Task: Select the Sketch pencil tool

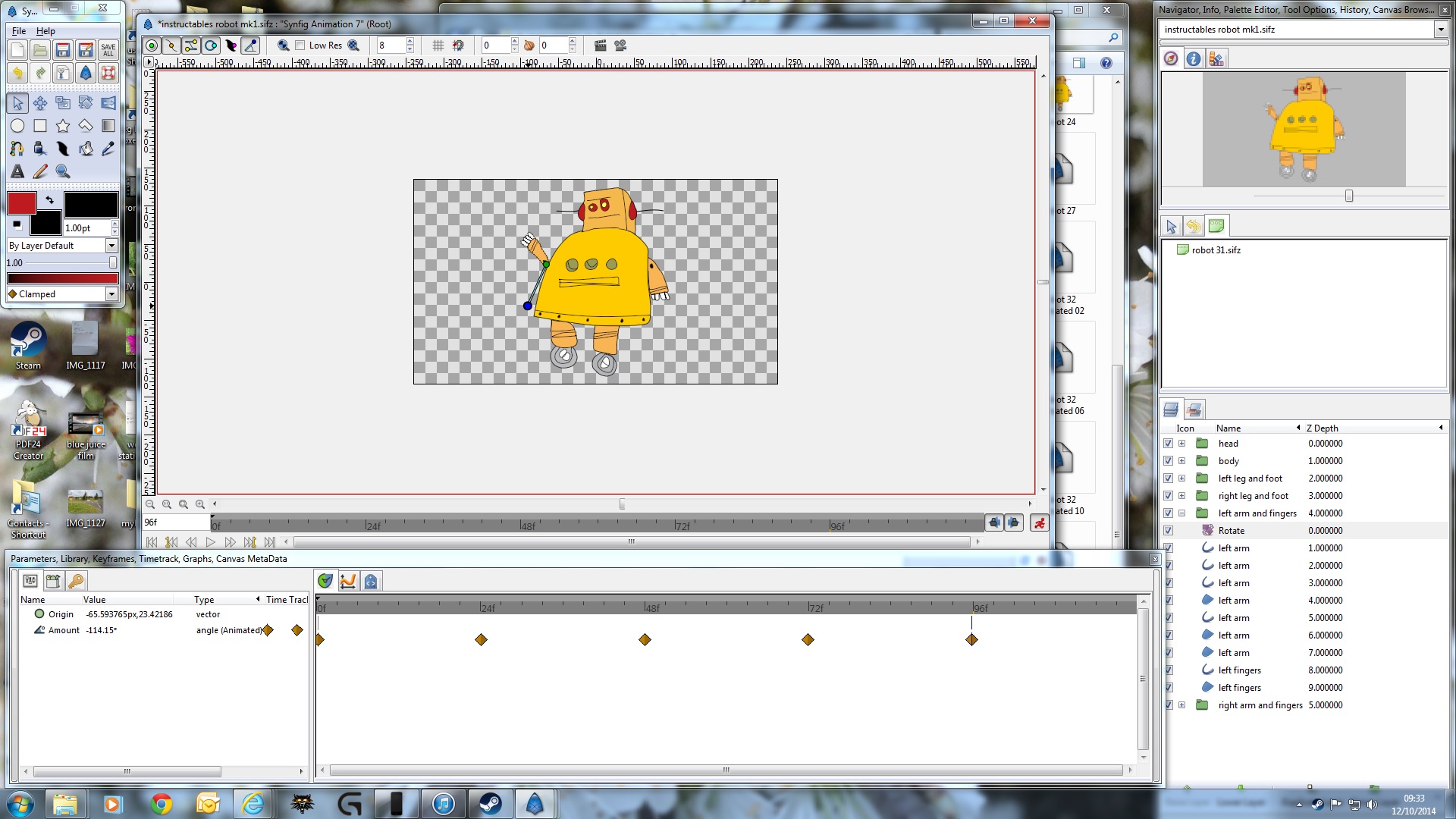Action: pyautogui.click(x=40, y=171)
